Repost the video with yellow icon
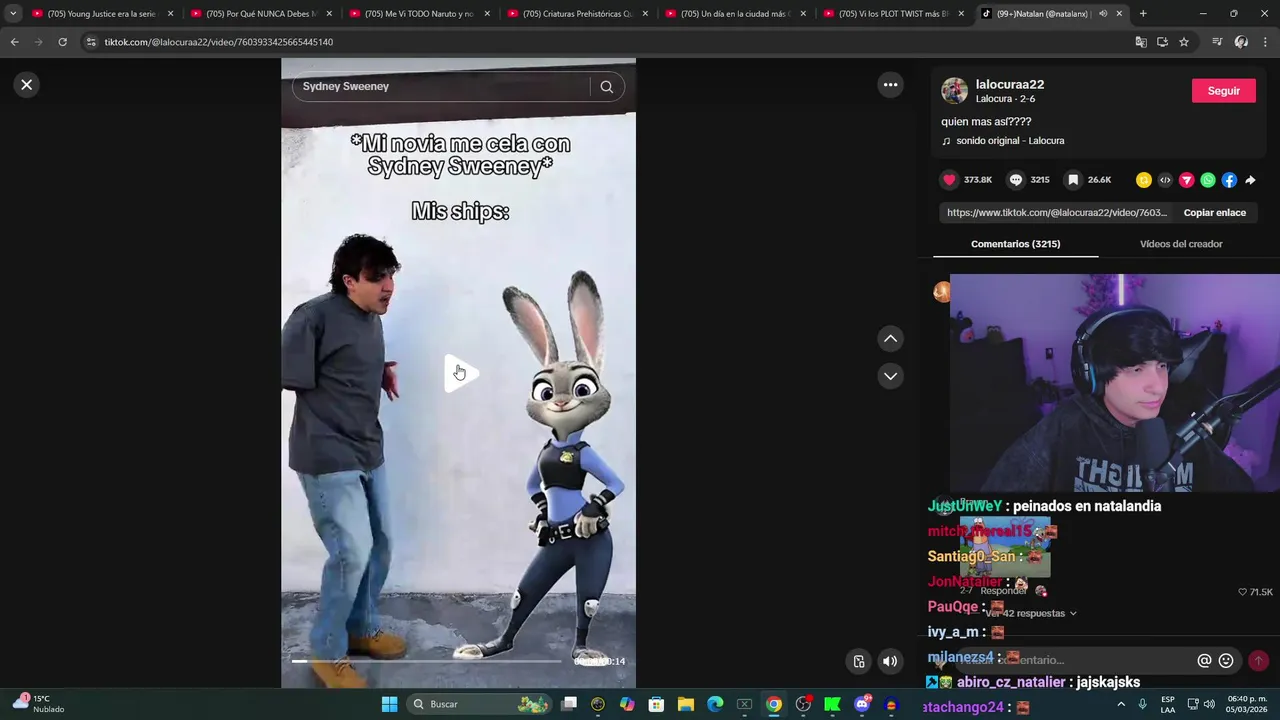 pyautogui.click(x=1144, y=180)
